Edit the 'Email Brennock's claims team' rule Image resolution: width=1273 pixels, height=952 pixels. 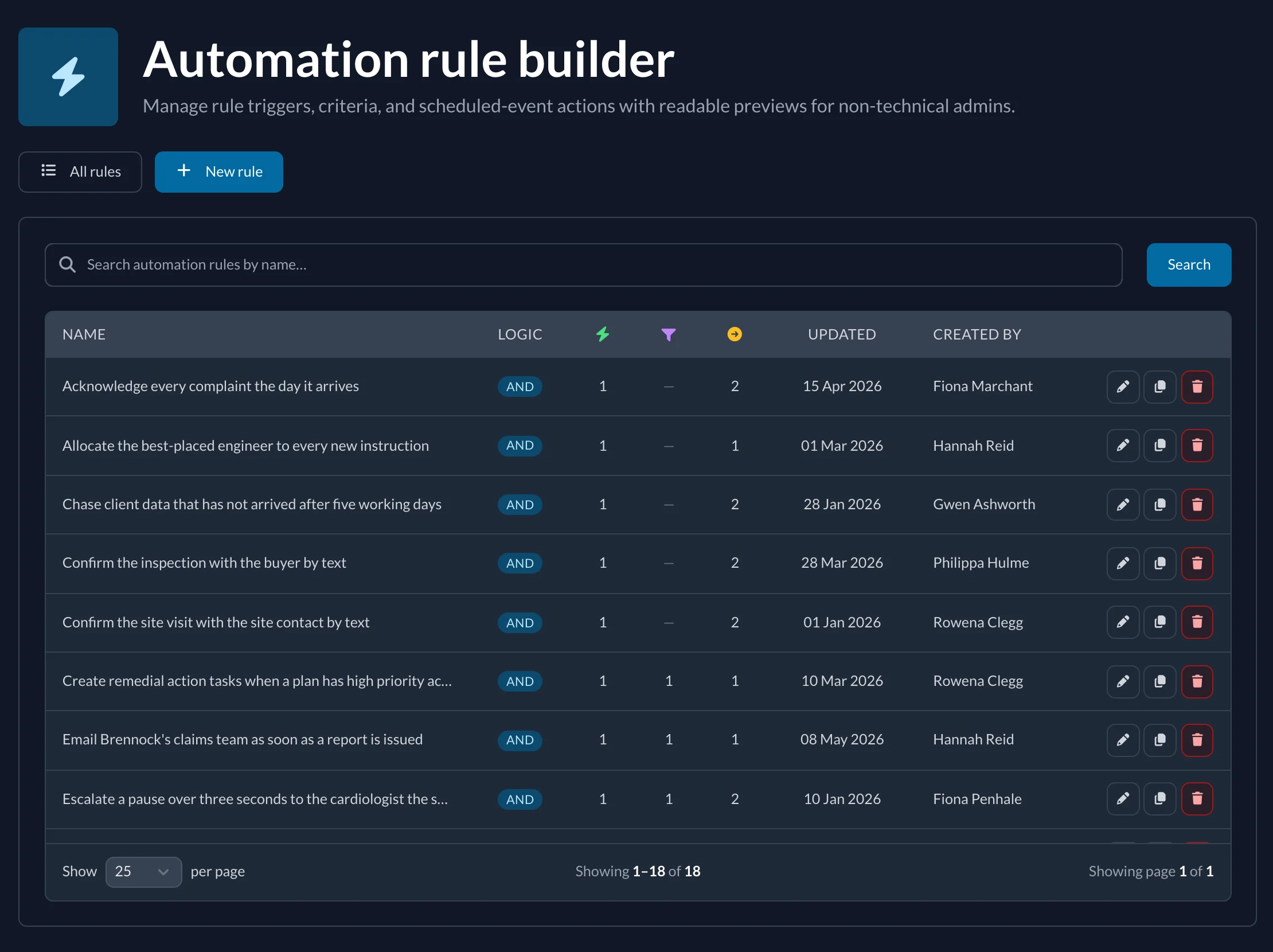tap(1122, 740)
